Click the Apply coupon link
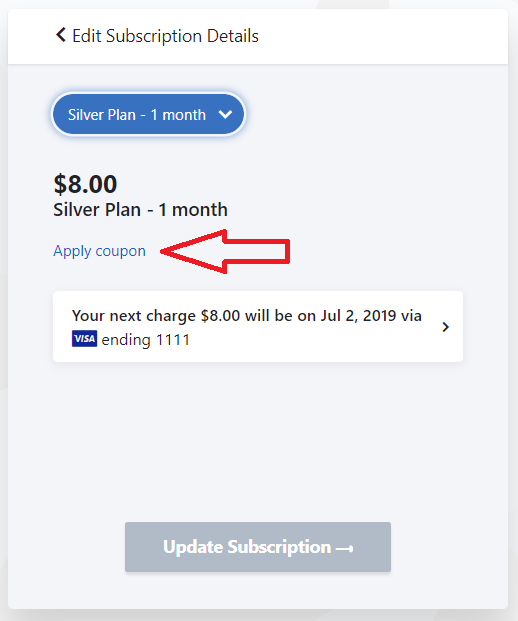518x621 pixels. tap(99, 251)
